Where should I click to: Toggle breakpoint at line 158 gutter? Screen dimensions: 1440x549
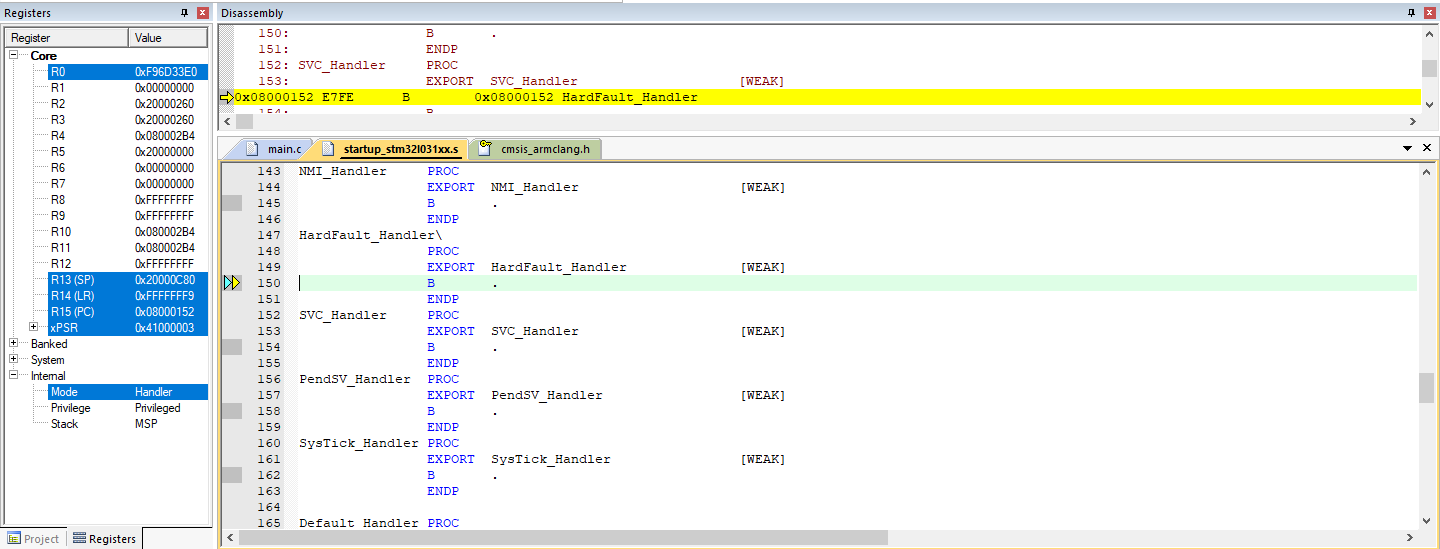[232, 411]
